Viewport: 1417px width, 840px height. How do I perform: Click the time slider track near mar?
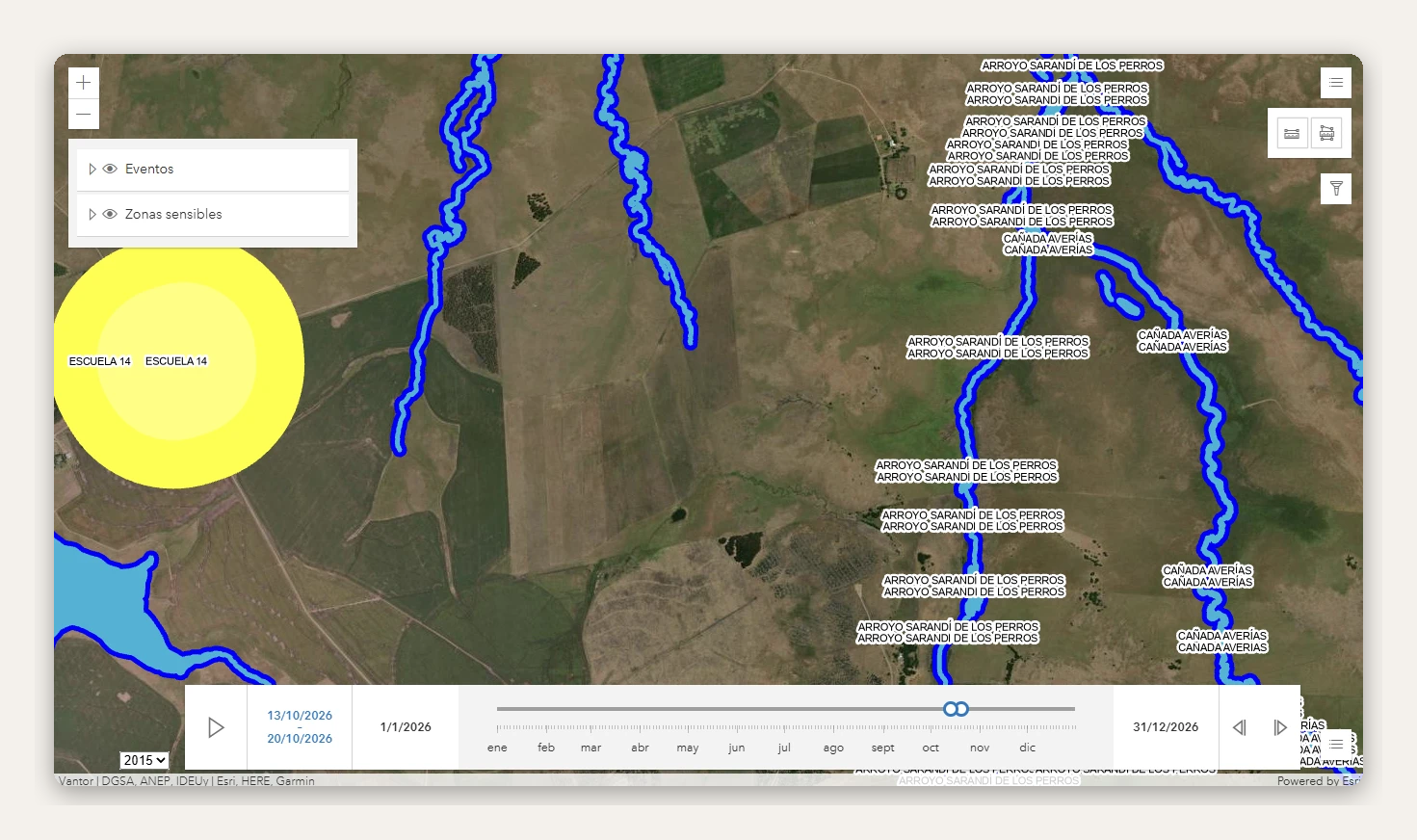click(590, 709)
